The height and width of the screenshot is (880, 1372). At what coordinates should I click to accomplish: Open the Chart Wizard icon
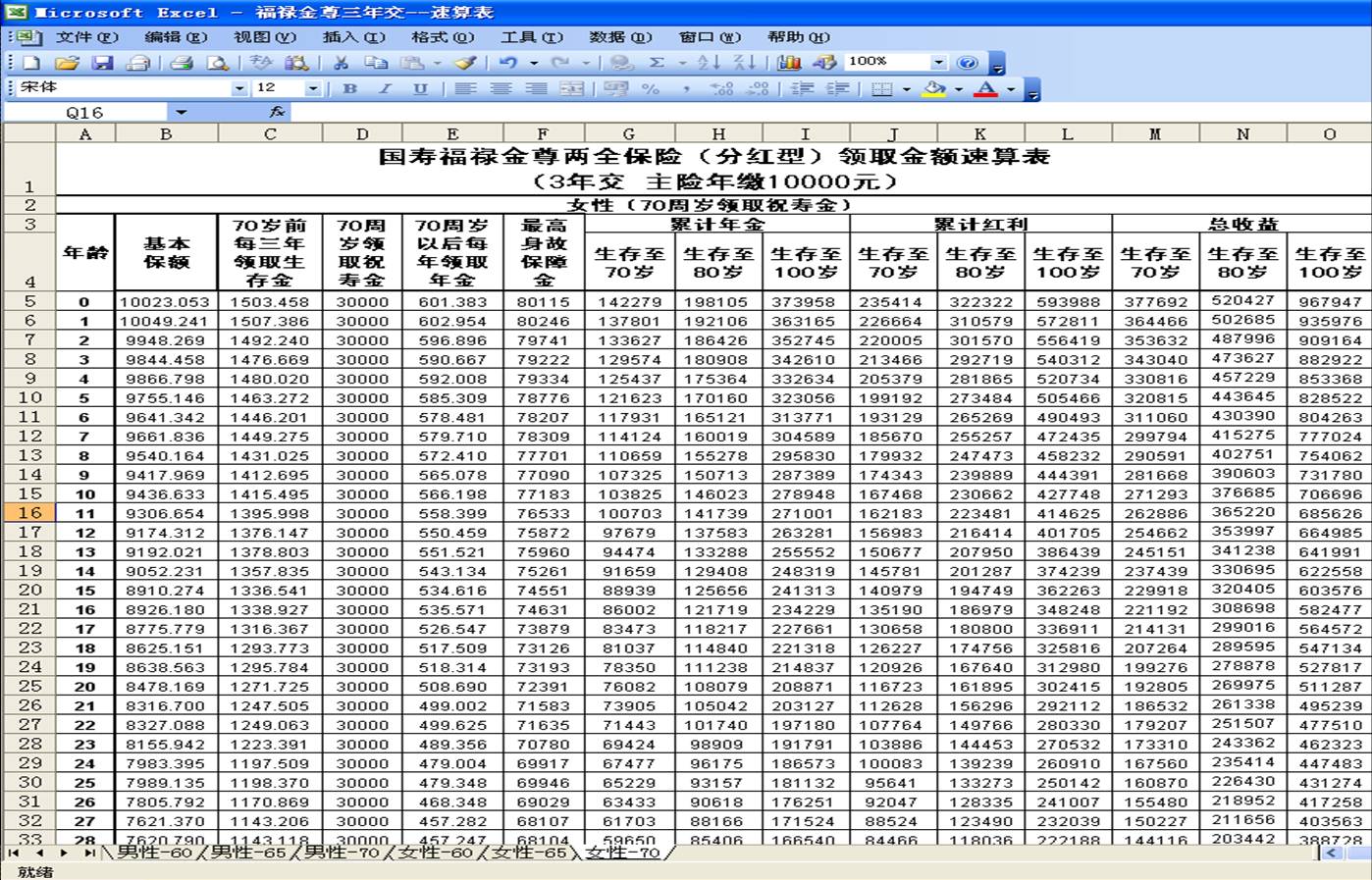coord(788,63)
